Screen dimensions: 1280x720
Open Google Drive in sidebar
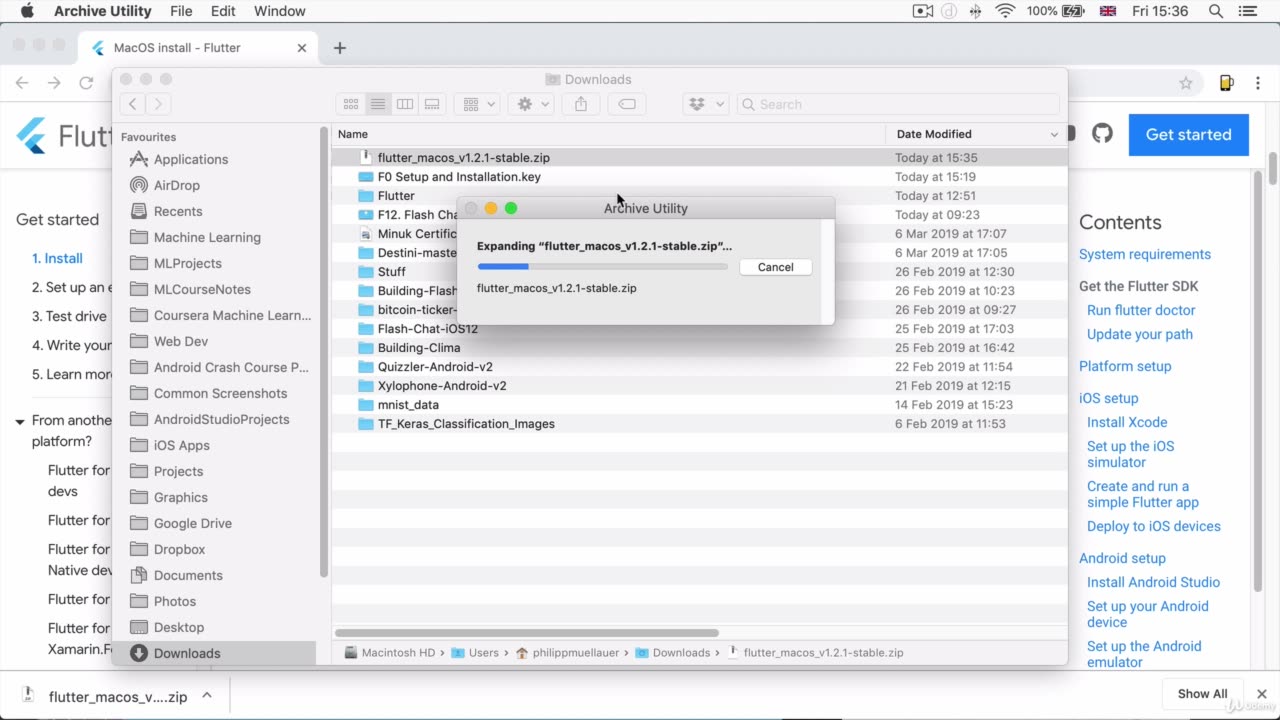[192, 523]
